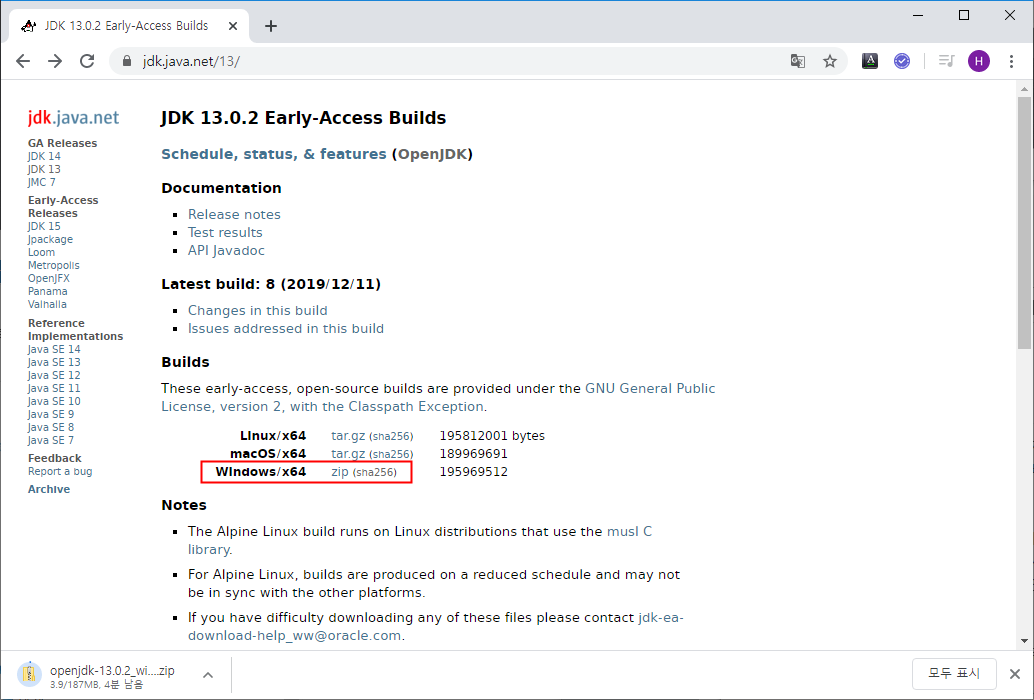Open Schedule, status, & features link
The width and height of the screenshot is (1034, 700).
click(274, 154)
